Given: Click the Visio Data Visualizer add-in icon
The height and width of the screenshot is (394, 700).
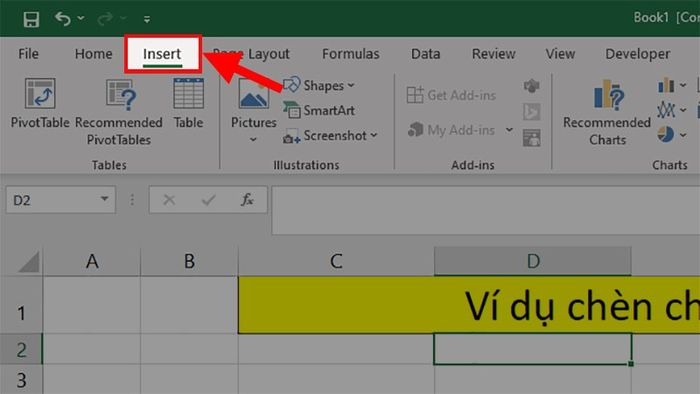Looking at the screenshot, I should click(x=532, y=86).
